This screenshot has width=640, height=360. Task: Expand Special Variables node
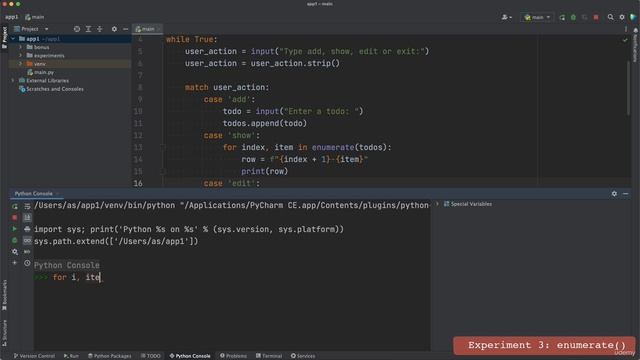[x=437, y=204]
